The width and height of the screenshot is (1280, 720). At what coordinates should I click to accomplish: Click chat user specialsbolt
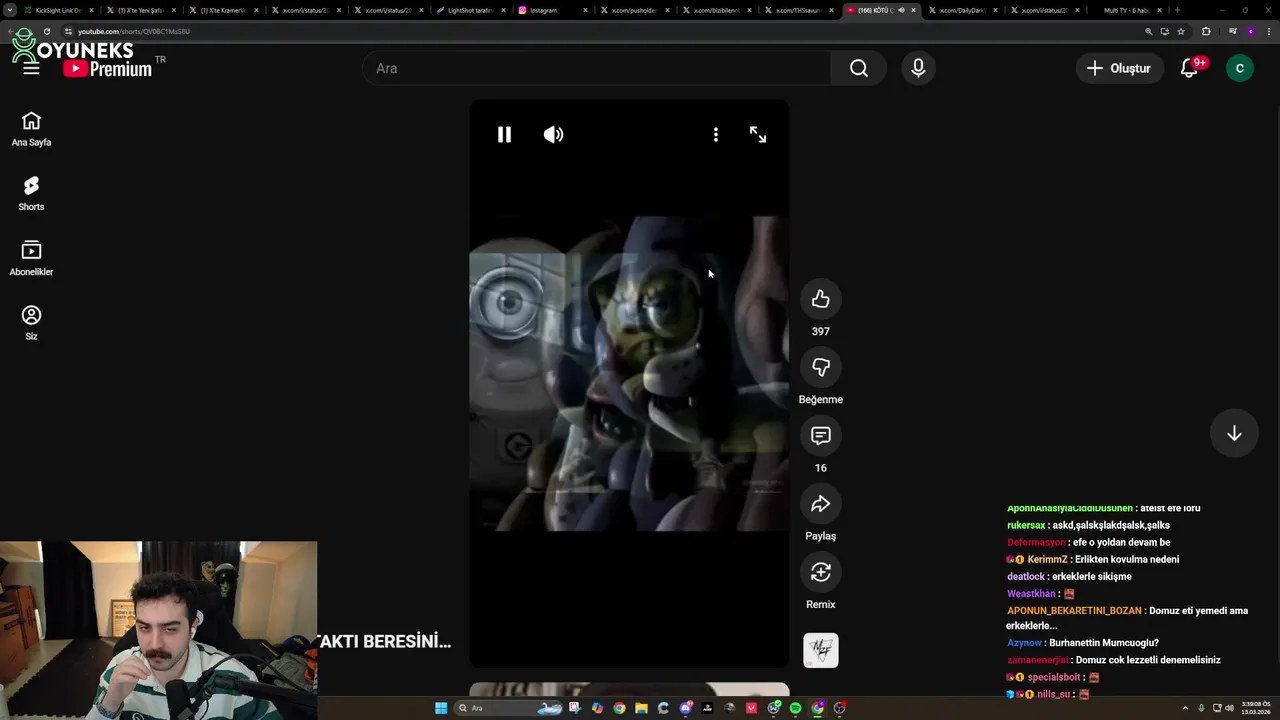coord(1054,677)
